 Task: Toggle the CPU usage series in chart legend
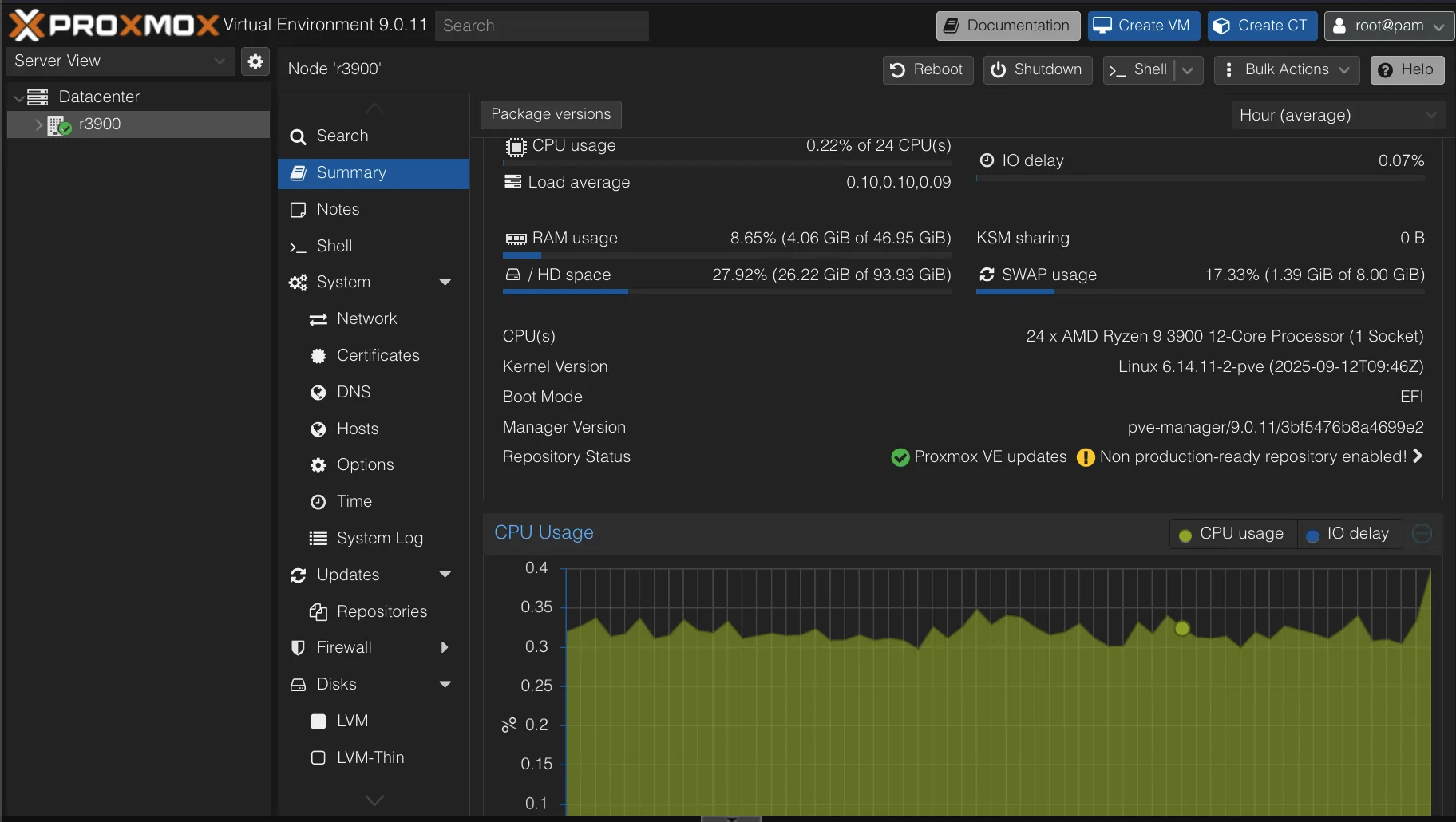tap(1230, 534)
